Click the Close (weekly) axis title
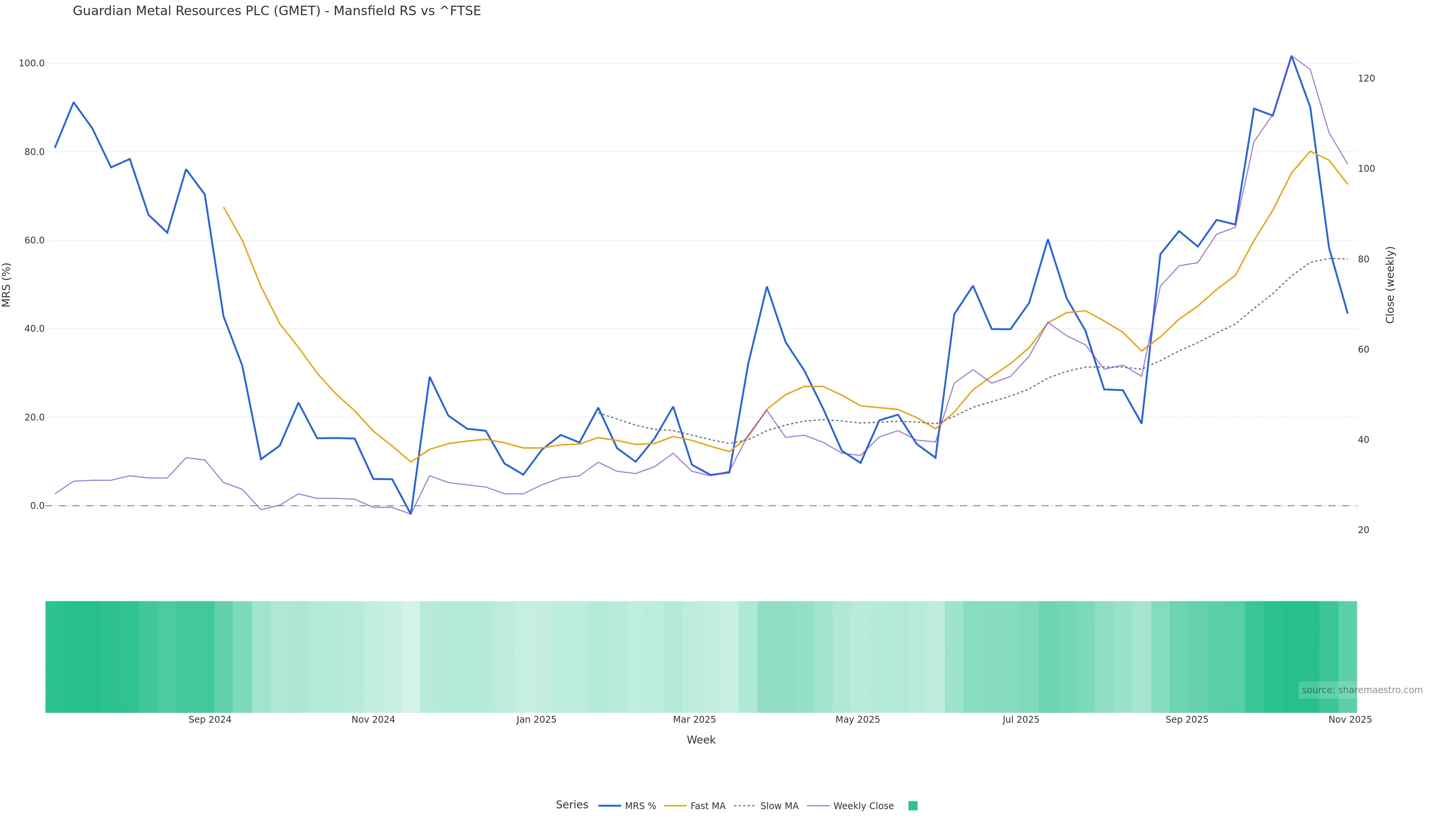This screenshot has width=1456, height=819. 1390,285
